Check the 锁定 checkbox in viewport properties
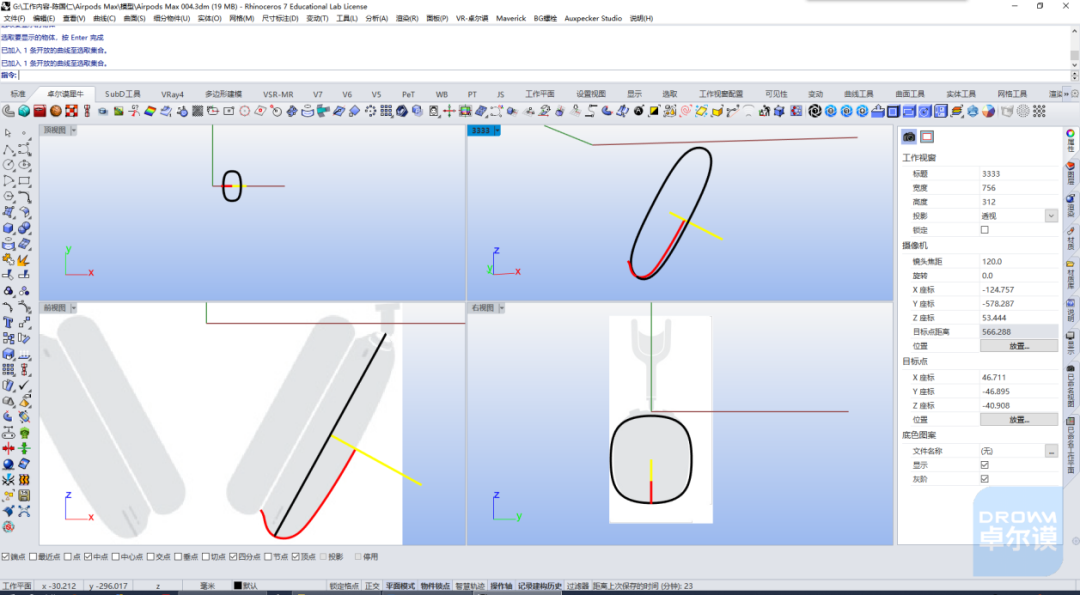 pyautogui.click(x=984, y=230)
